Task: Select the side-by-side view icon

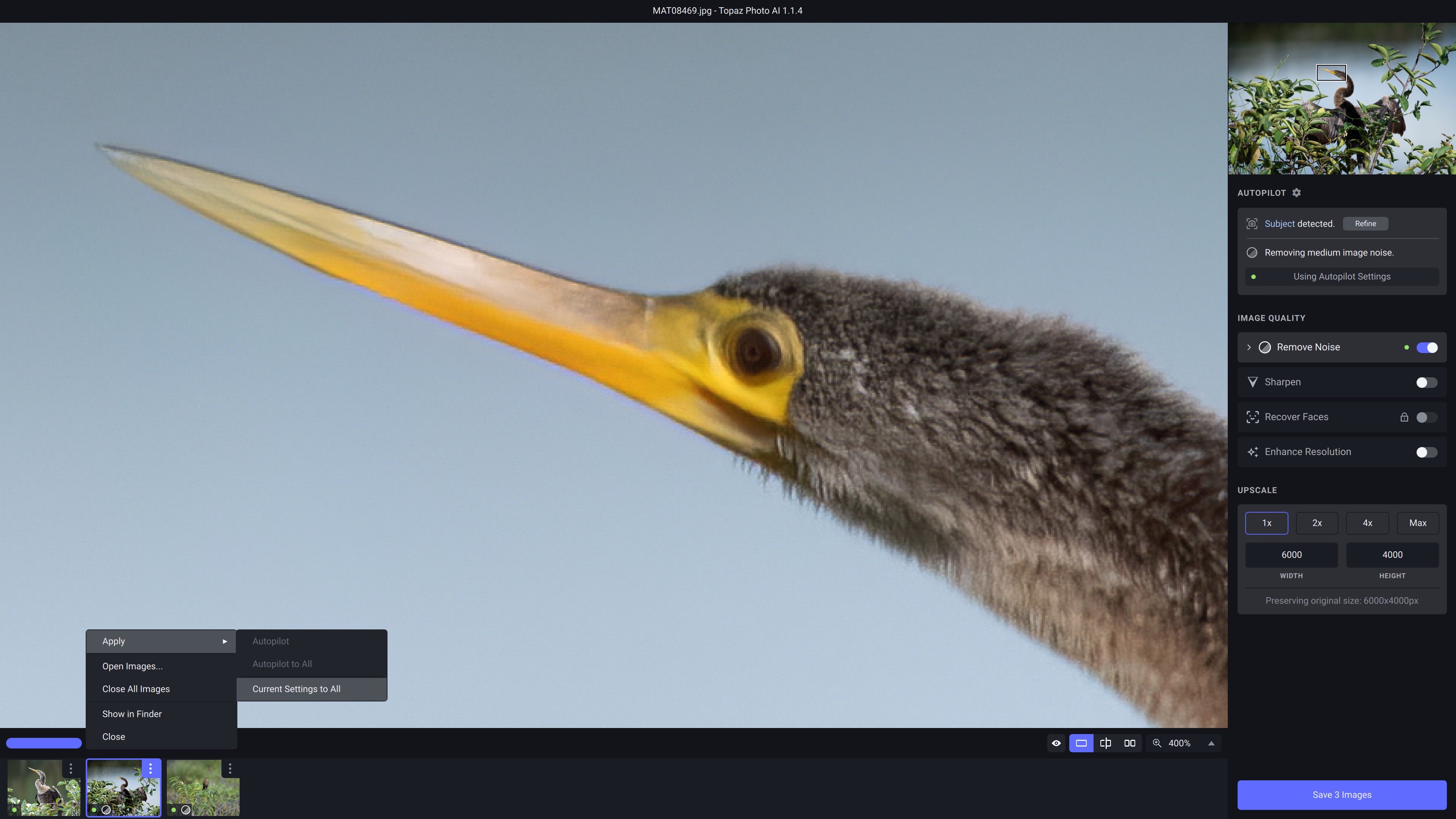Action: click(1129, 743)
